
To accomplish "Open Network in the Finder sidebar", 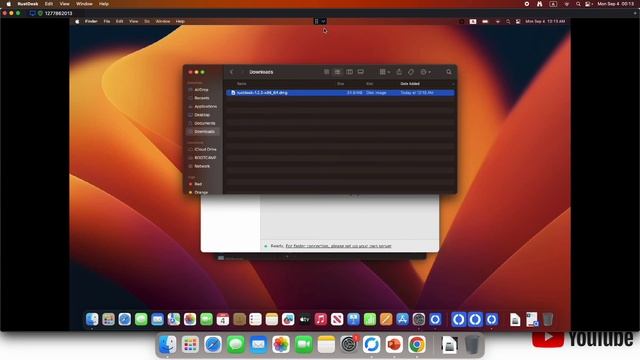I will (202, 166).
